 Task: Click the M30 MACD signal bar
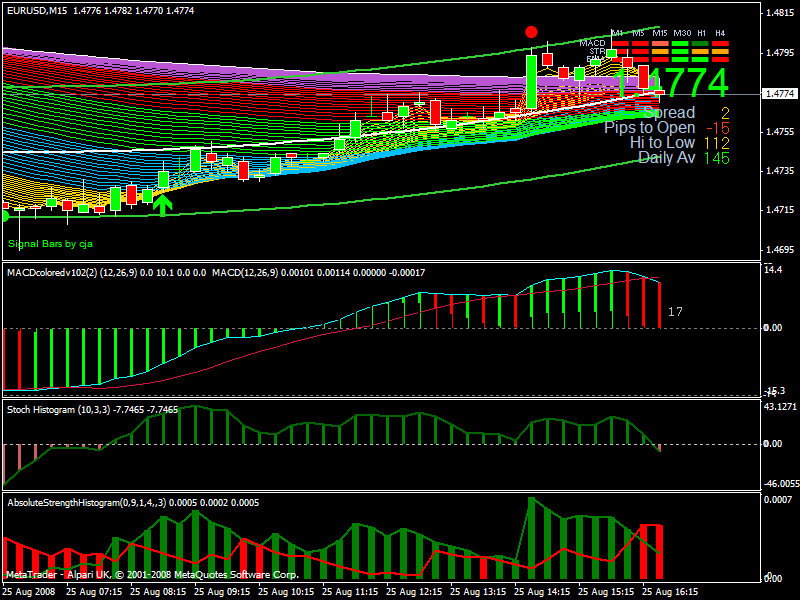(682, 44)
